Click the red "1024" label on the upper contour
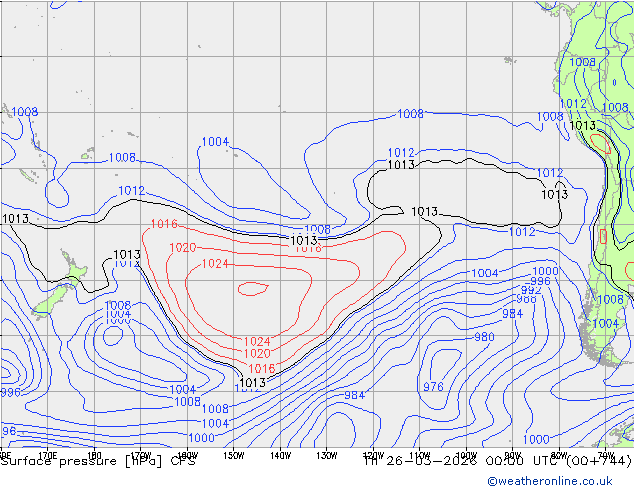 click(215, 264)
